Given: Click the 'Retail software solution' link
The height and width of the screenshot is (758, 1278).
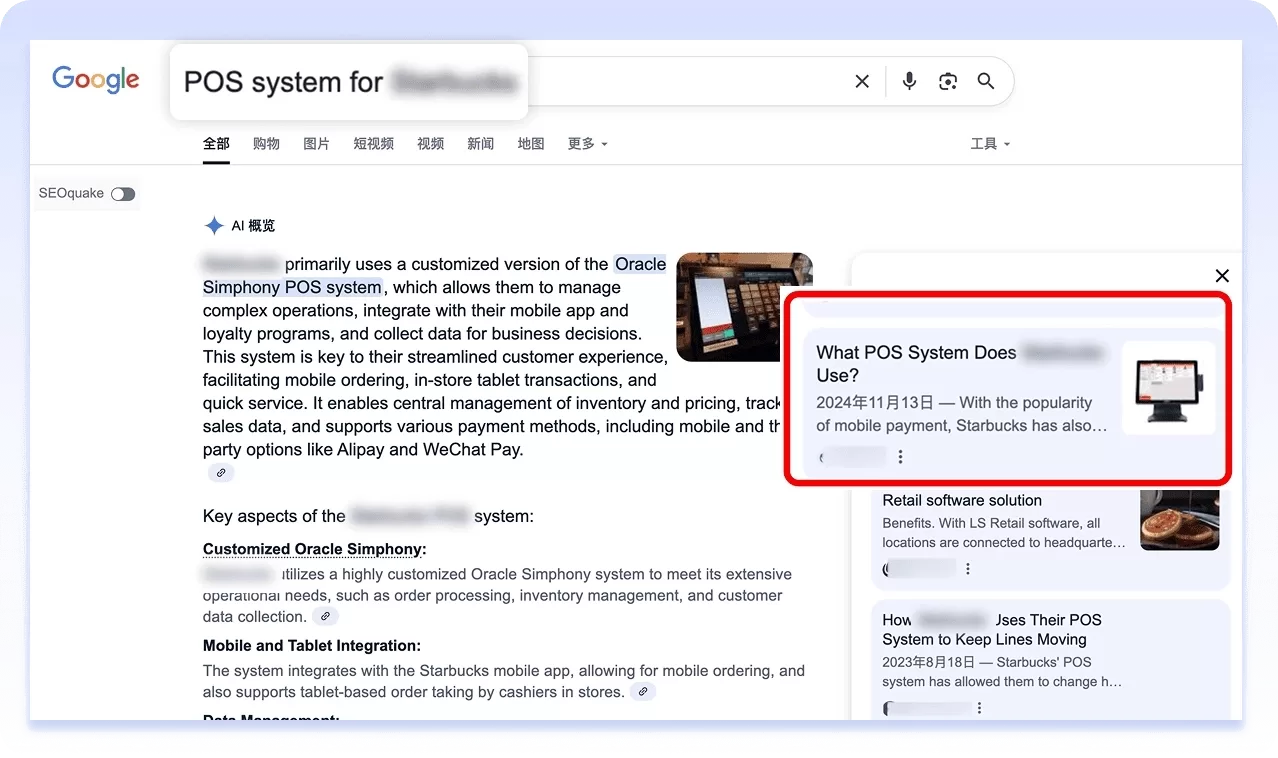Looking at the screenshot, I should click(961, 500).
